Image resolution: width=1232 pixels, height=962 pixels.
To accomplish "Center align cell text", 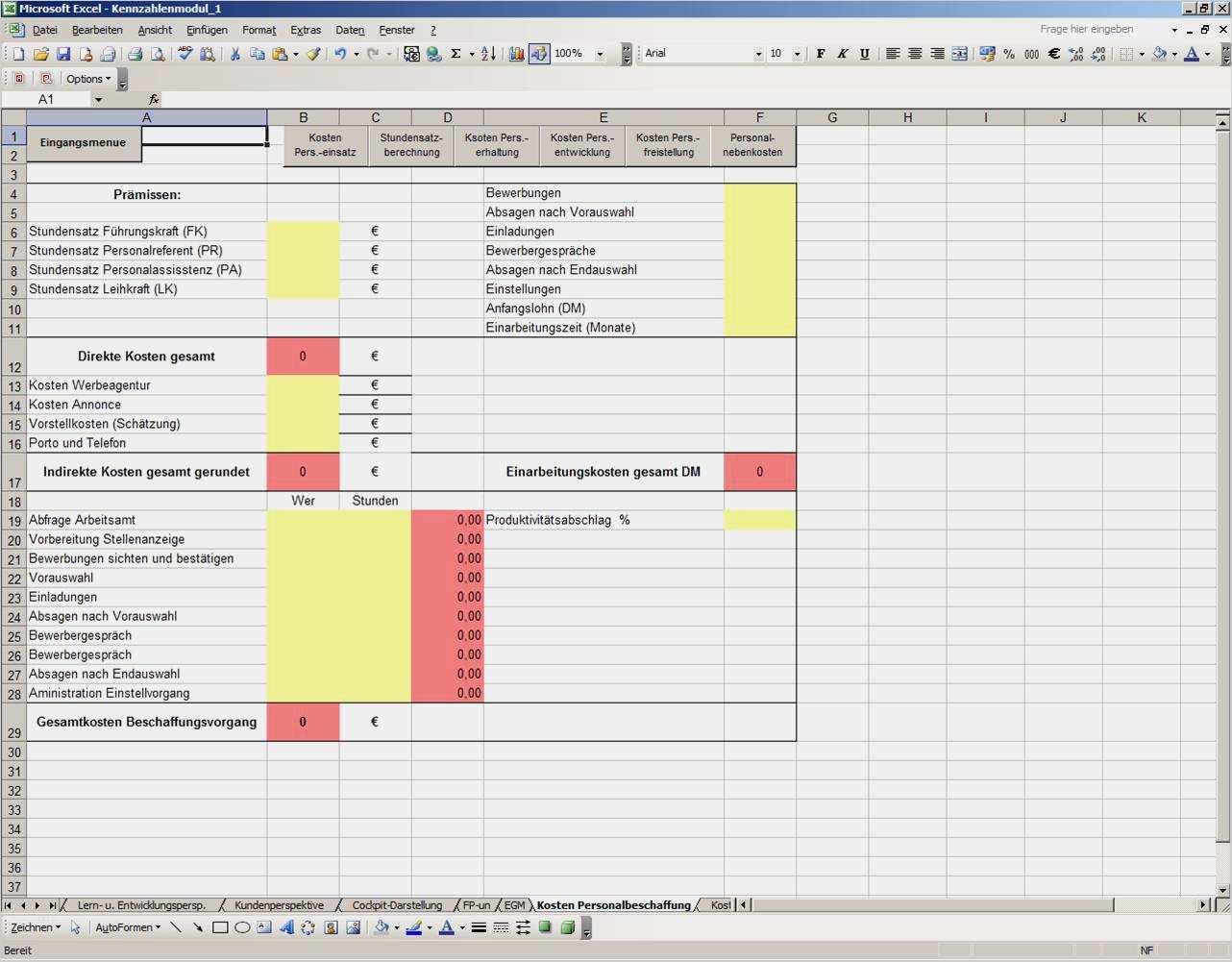I will [915, 55].
